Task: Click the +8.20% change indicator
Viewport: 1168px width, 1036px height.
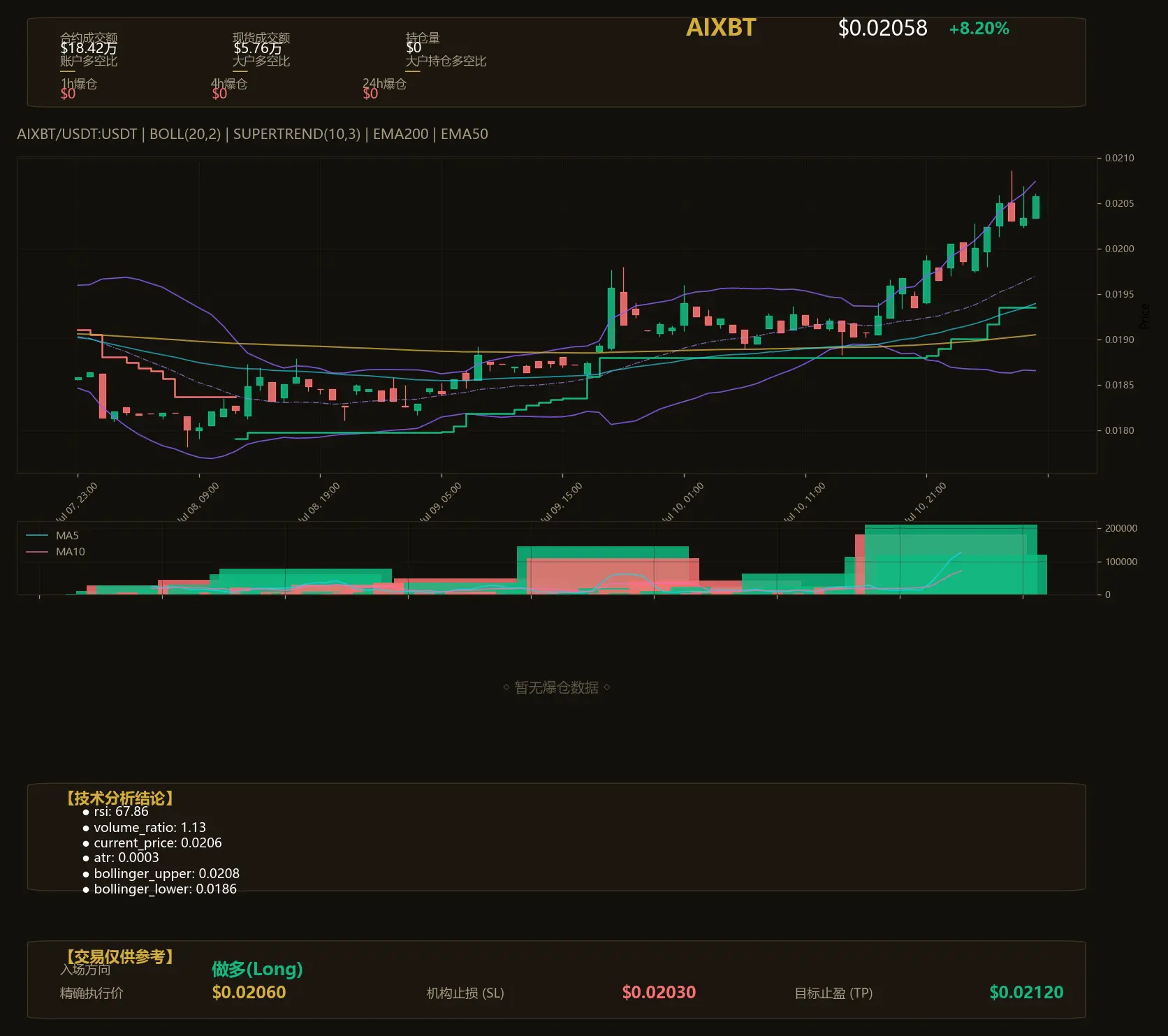Action: click(979, 29)
